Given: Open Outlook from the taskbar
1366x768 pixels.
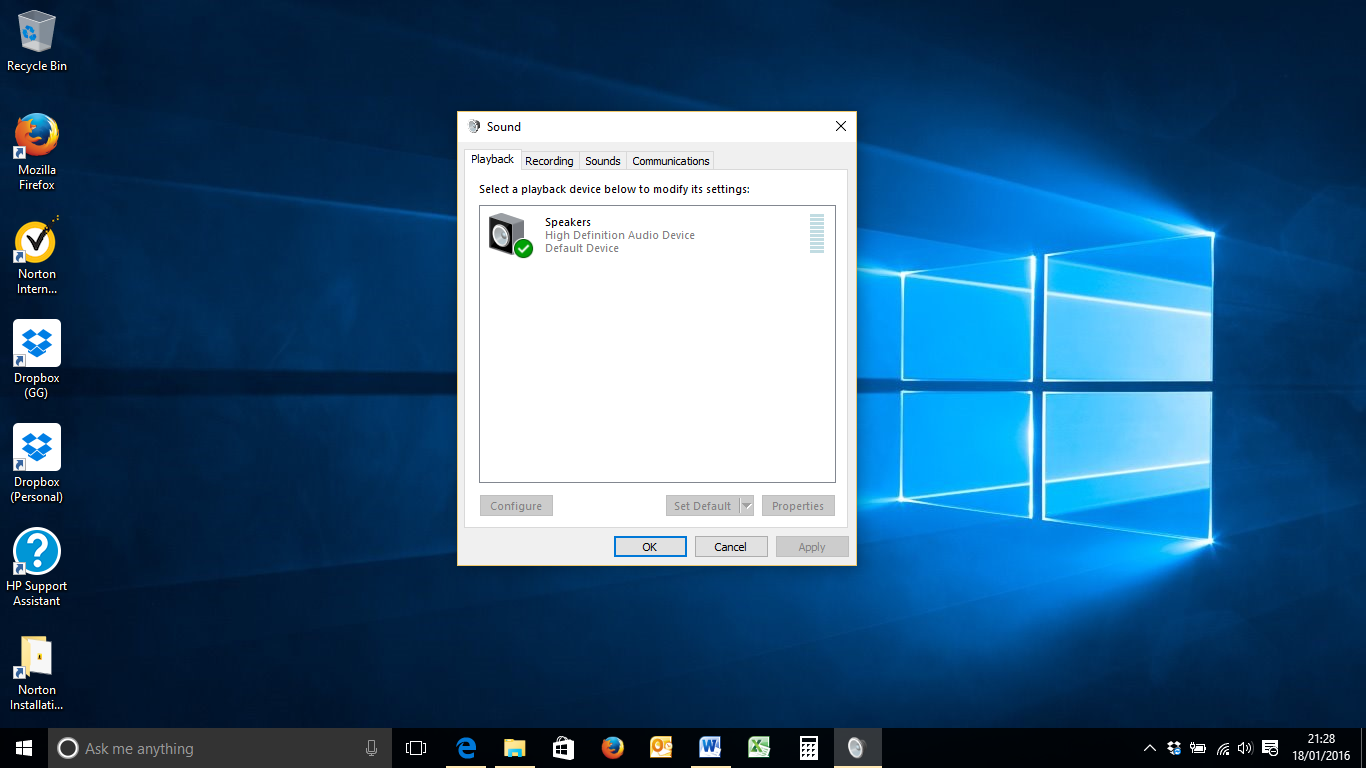Looking at the screenshot, I should click(661, 748).
